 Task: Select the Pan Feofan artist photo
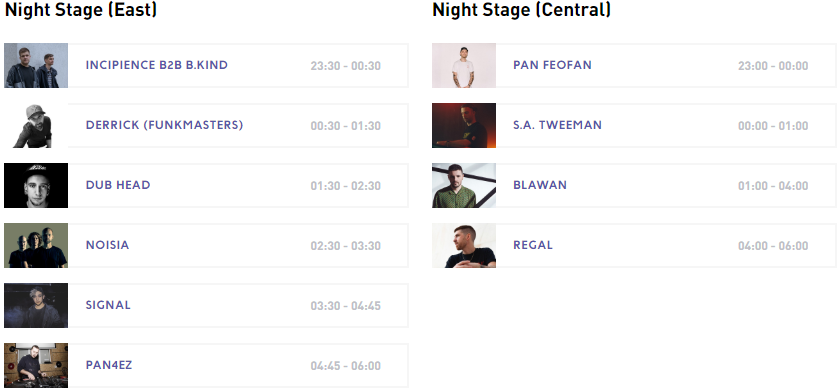coord(464,65)
